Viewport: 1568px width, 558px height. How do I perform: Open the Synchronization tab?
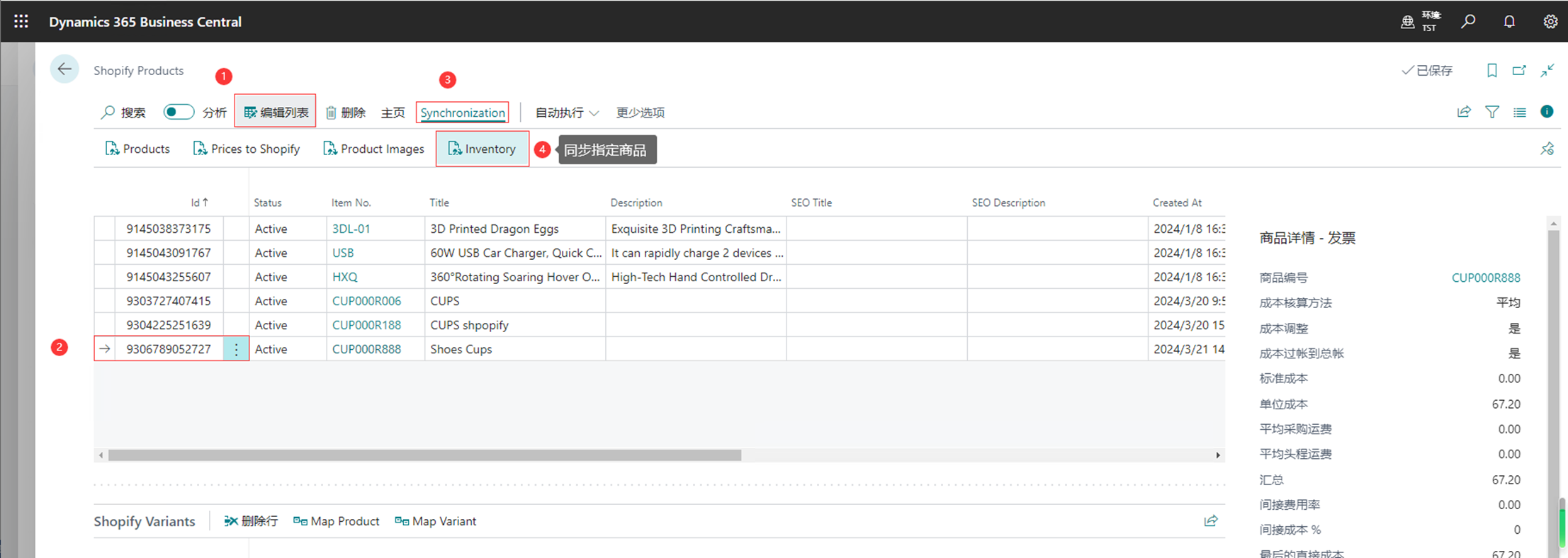[463, 113]
